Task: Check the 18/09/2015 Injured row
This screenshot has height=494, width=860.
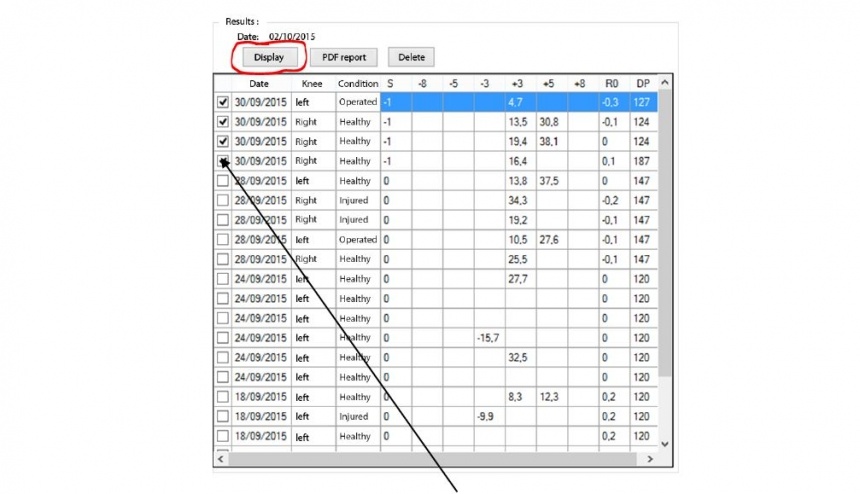Action: click(222, 417)
